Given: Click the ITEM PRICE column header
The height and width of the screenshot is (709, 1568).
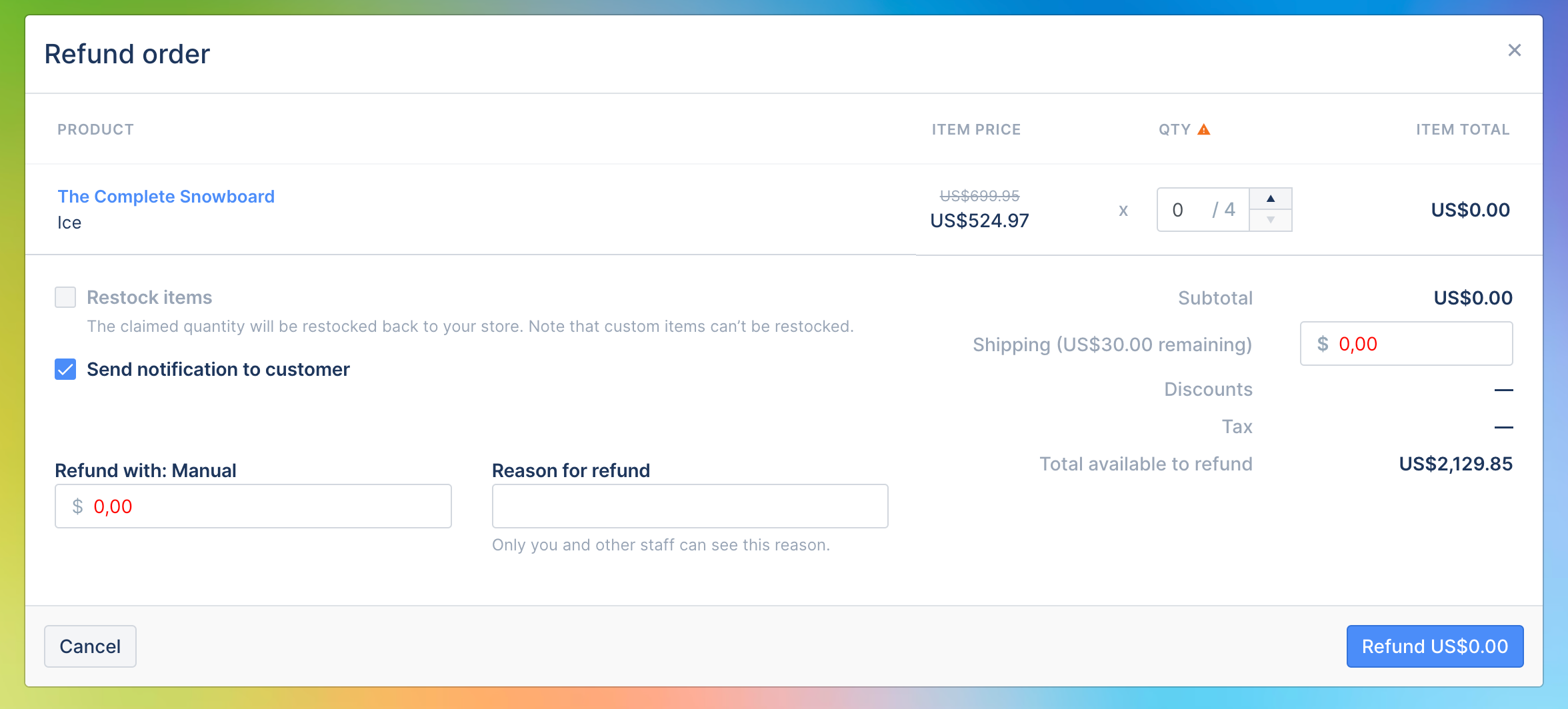Looking at the screenshot, I should (976, 129).
